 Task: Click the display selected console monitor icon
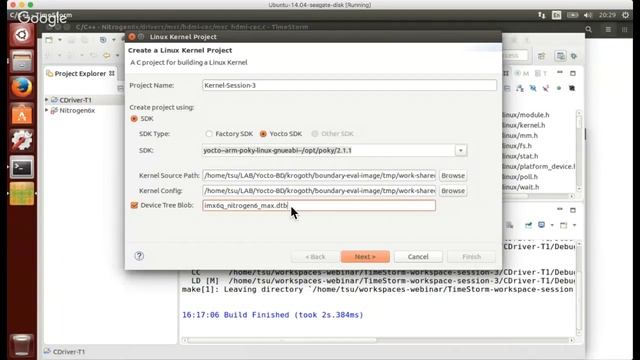pos(542,225)
